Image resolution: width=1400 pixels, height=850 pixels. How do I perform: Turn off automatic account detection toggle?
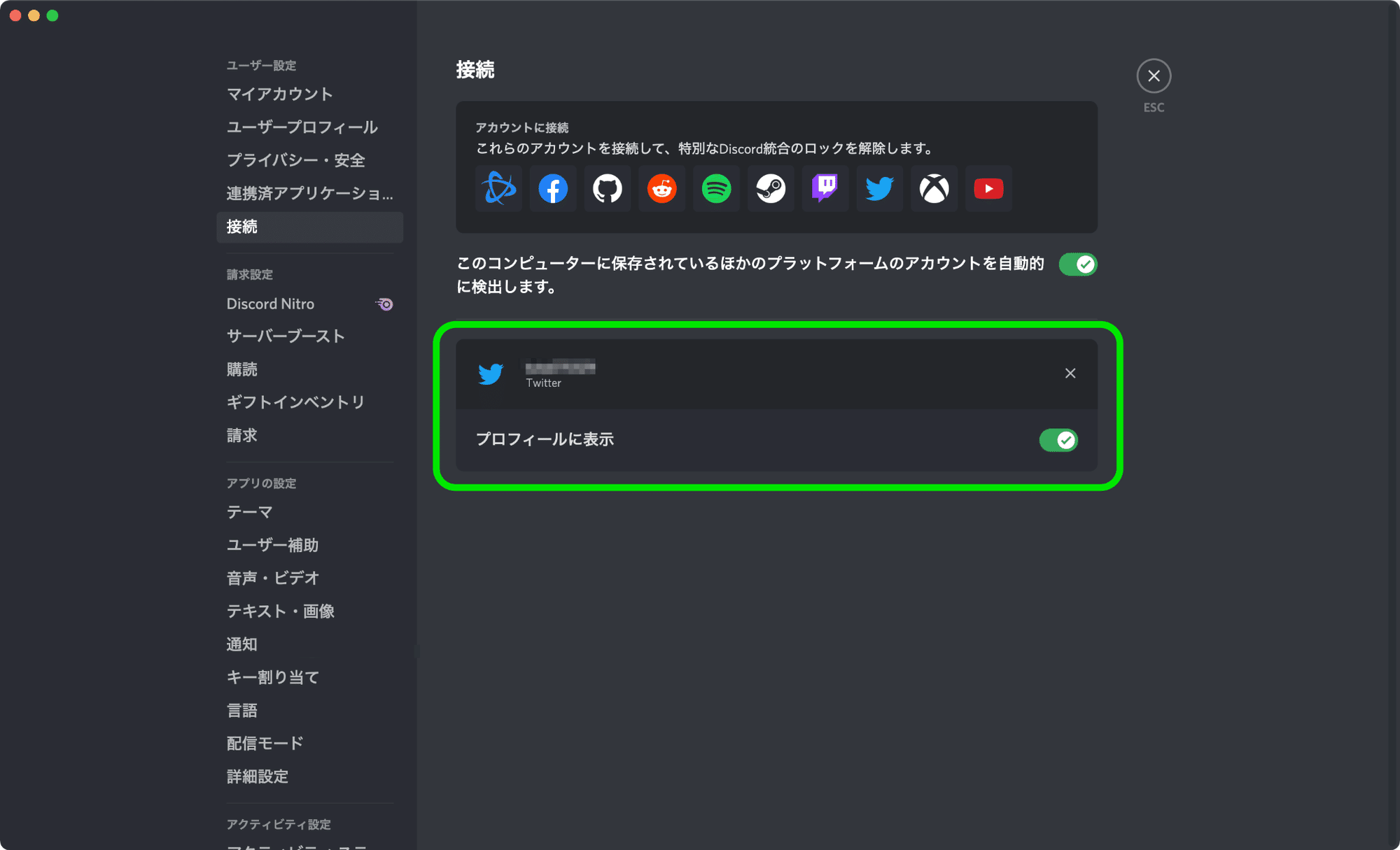pos(1077,264)
